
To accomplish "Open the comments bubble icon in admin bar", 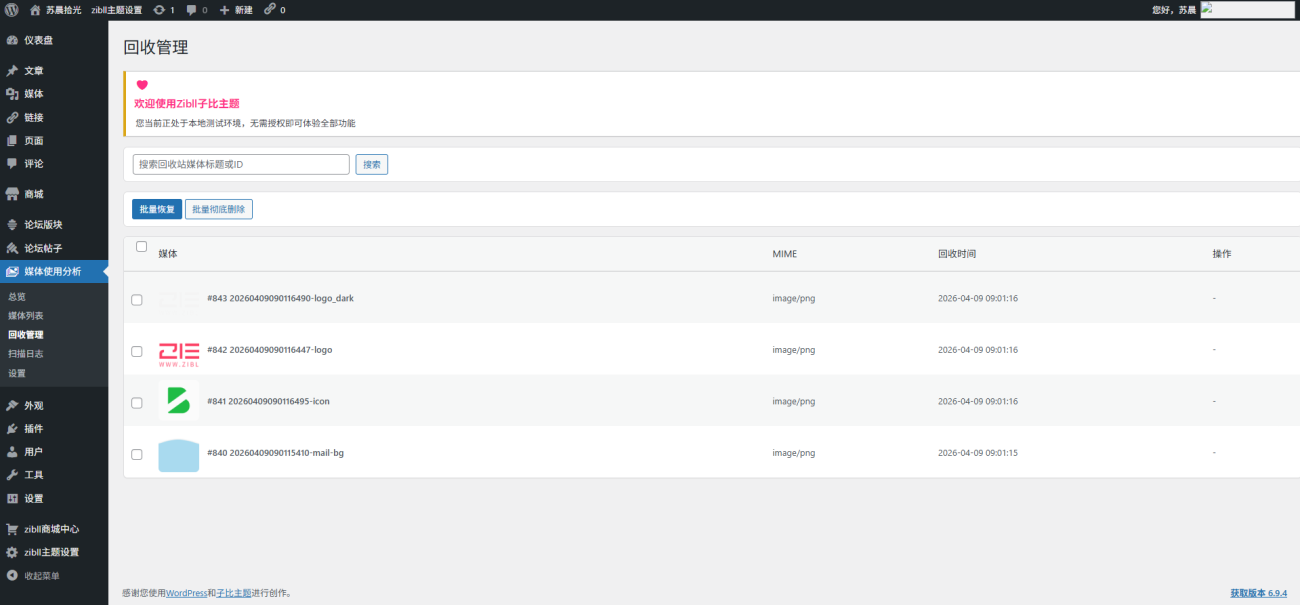I will (x=192, y=10).
